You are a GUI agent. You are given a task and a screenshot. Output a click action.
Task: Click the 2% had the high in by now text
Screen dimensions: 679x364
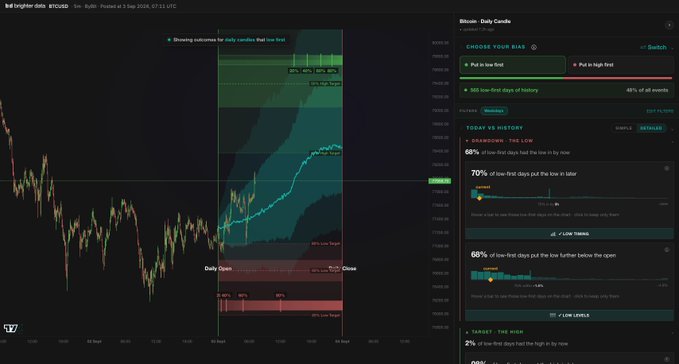coord(516,344)
